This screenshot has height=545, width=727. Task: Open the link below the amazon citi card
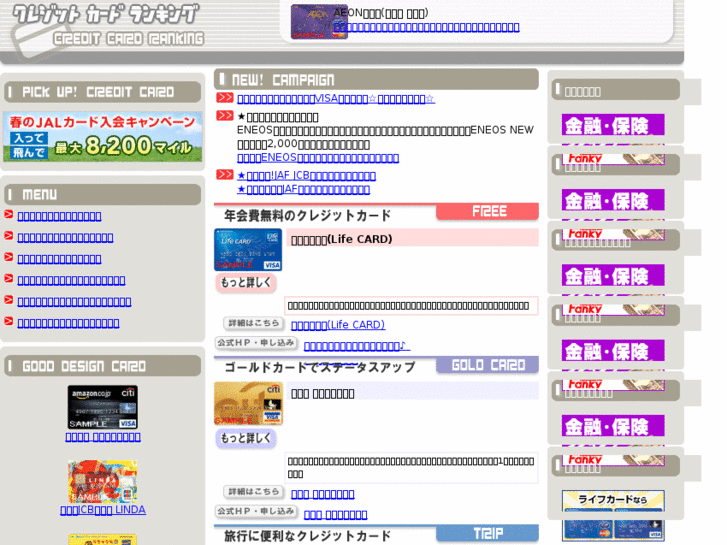tap(103, 437)
